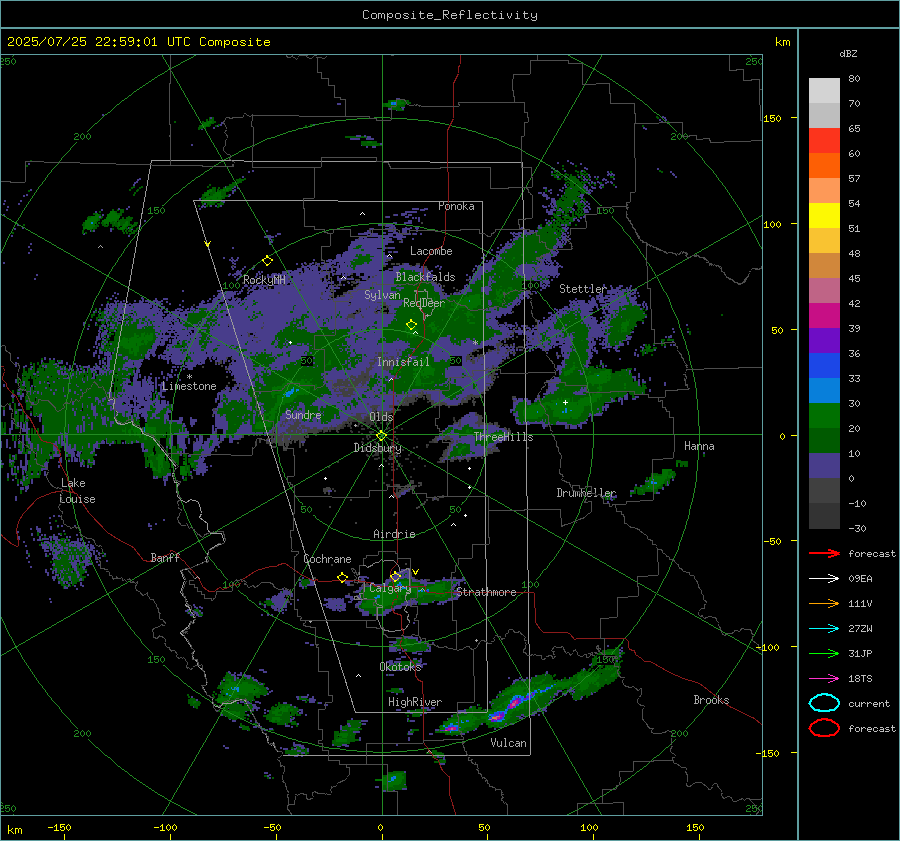Click the Ponoka label
900x841 pixels.
click(456, 206)
